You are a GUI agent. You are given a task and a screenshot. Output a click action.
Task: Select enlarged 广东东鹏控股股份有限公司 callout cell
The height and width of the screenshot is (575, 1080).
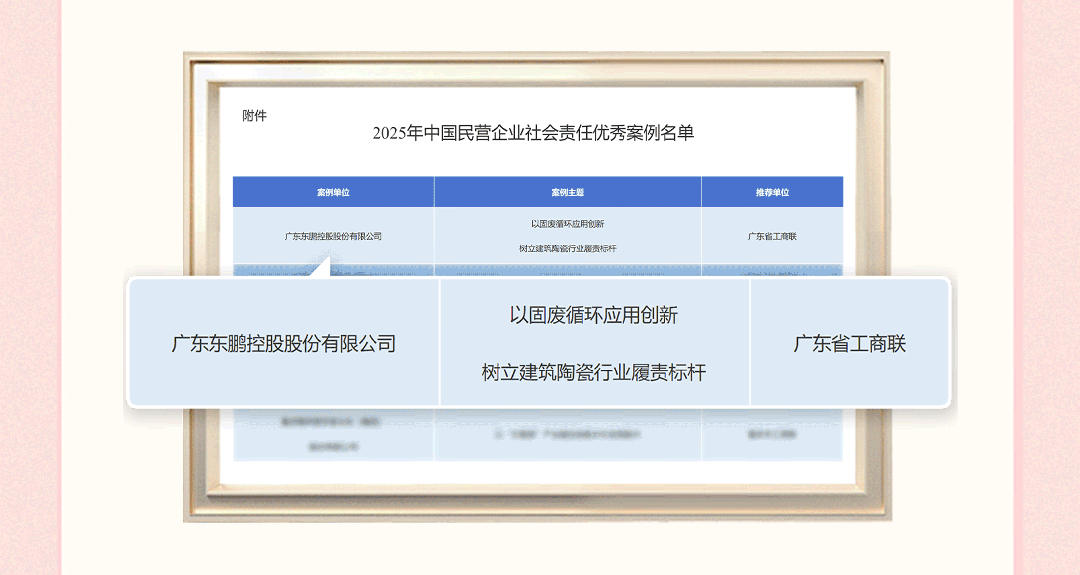pos(284,344)
